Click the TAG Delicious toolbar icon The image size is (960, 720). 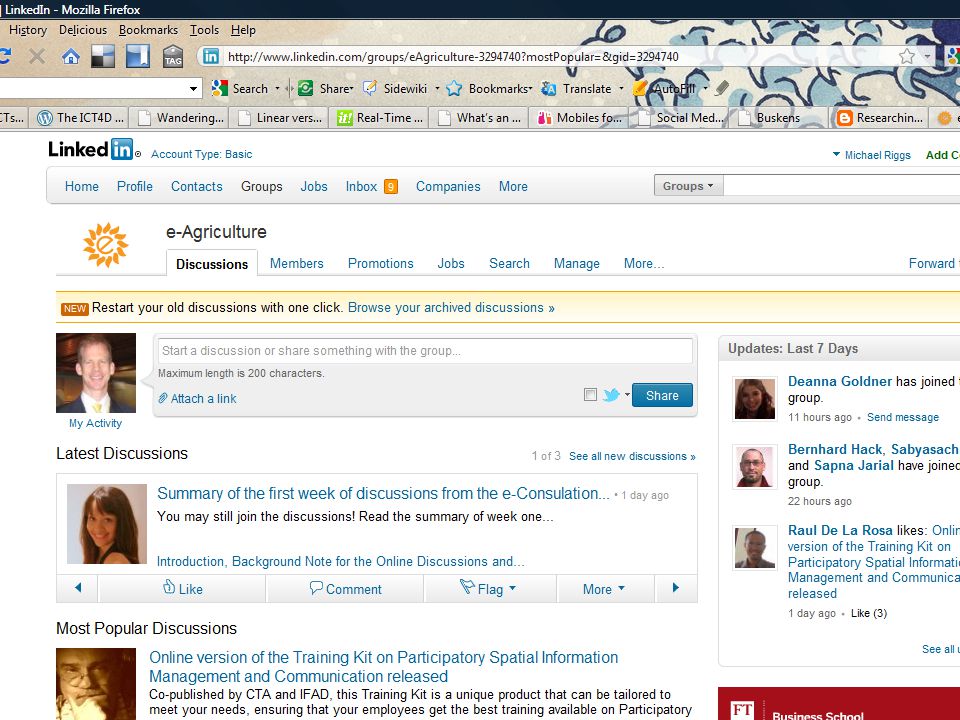tap(173, 57)
